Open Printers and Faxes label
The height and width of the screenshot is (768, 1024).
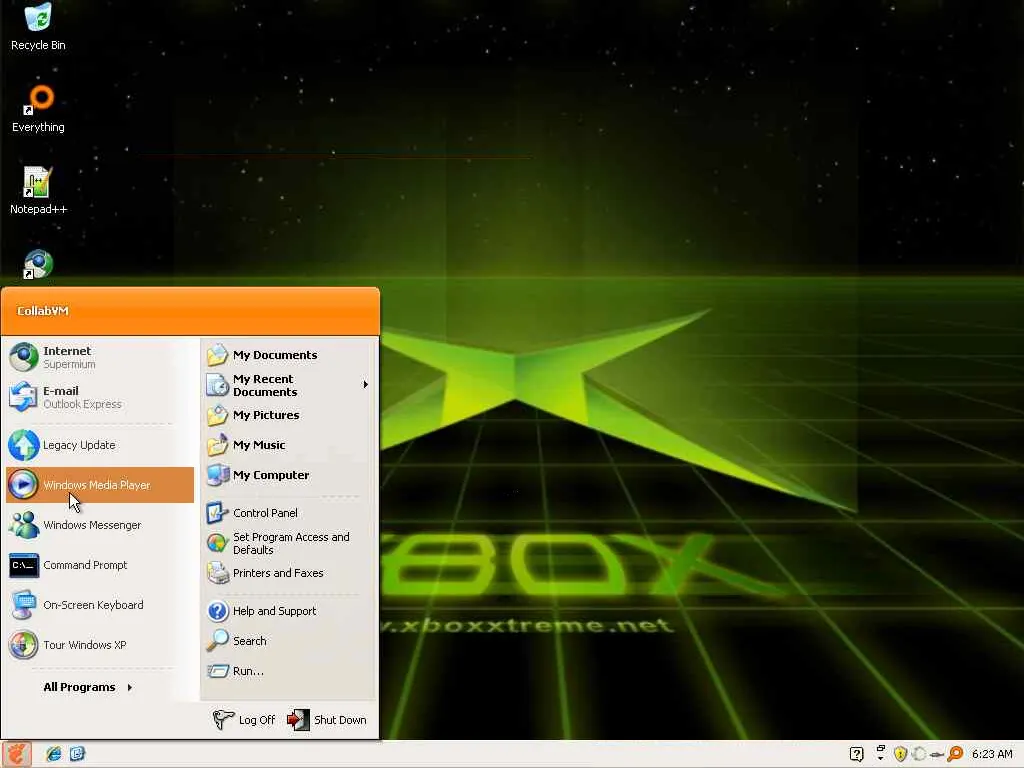(278, 573)
